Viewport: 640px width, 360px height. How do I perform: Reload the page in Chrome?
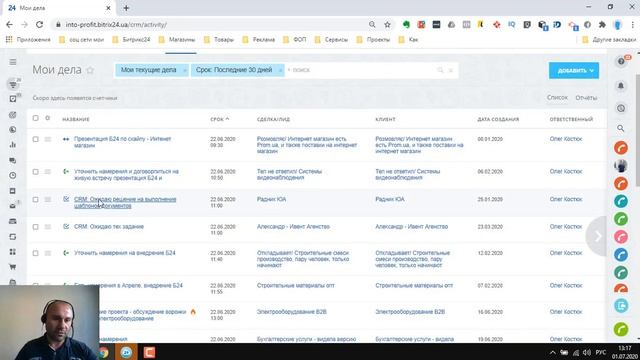[40, 24]
